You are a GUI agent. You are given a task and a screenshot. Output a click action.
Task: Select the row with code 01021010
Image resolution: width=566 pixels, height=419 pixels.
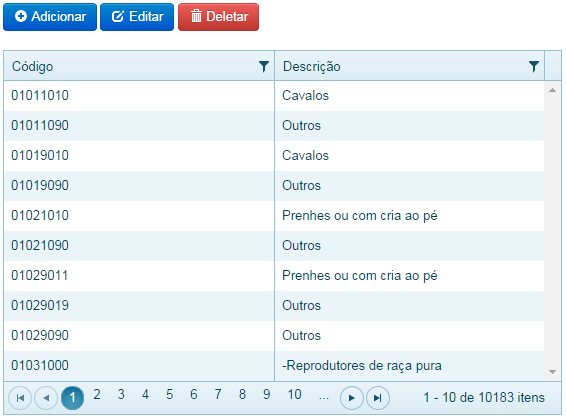click(x=274, y=215)
